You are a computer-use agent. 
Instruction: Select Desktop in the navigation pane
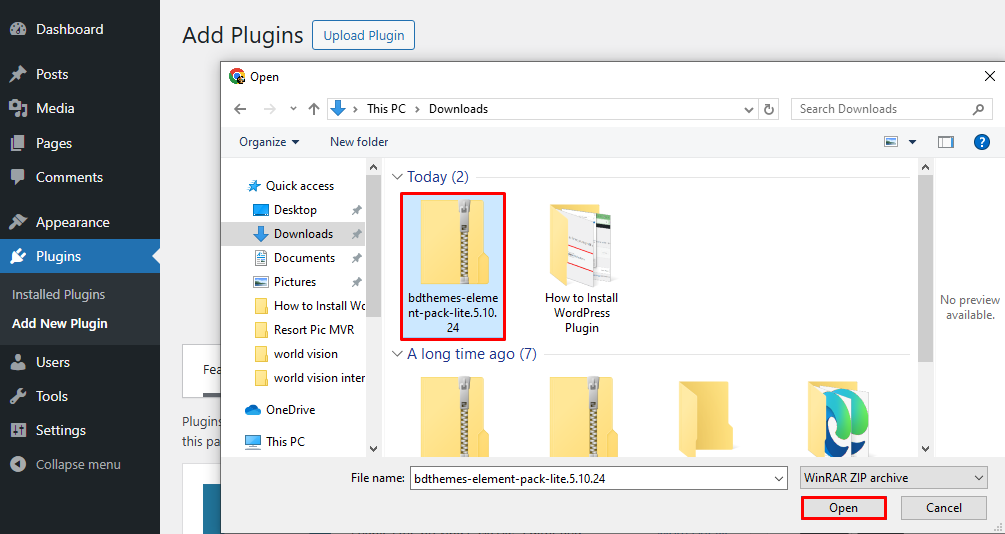pyautogui.click(x=295, y=210)
